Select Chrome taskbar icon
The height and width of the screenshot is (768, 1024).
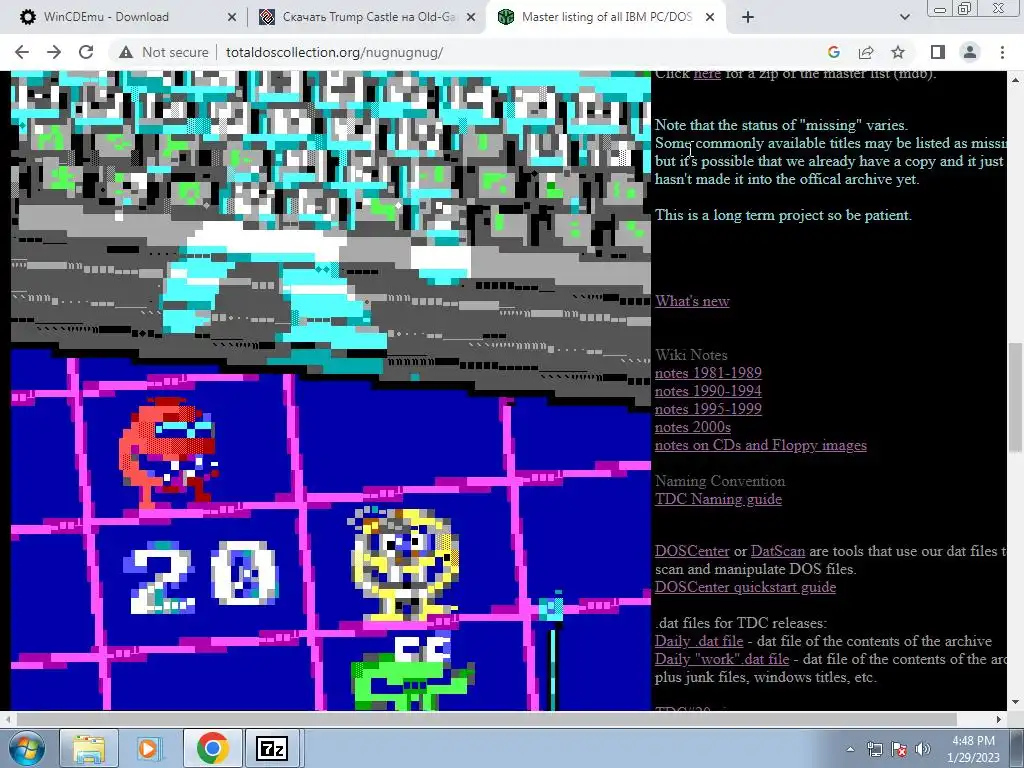point(212,748)
